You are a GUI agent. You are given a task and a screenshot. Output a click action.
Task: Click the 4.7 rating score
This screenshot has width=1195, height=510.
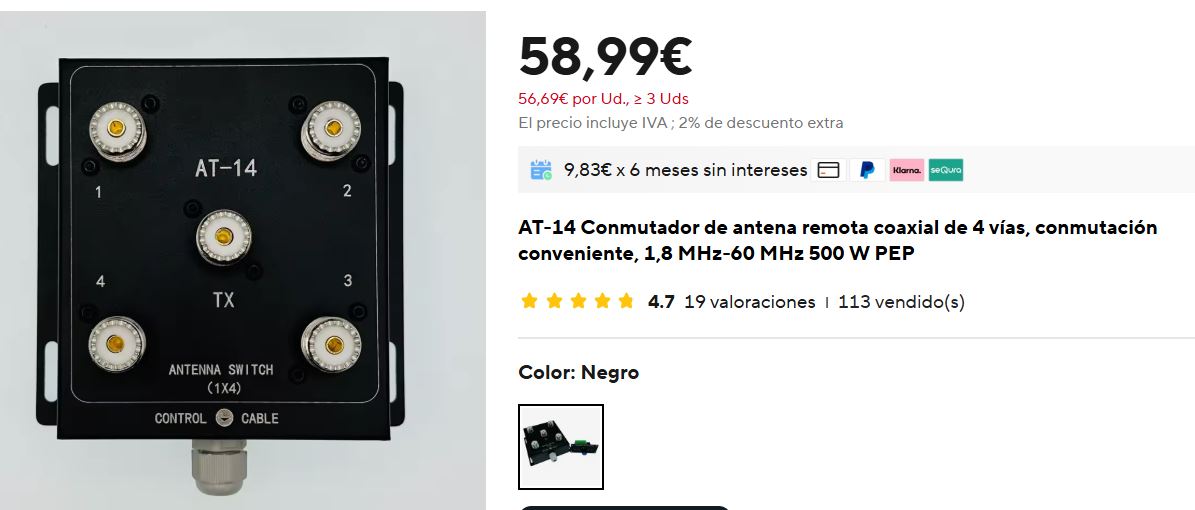(x=661, y=302)
